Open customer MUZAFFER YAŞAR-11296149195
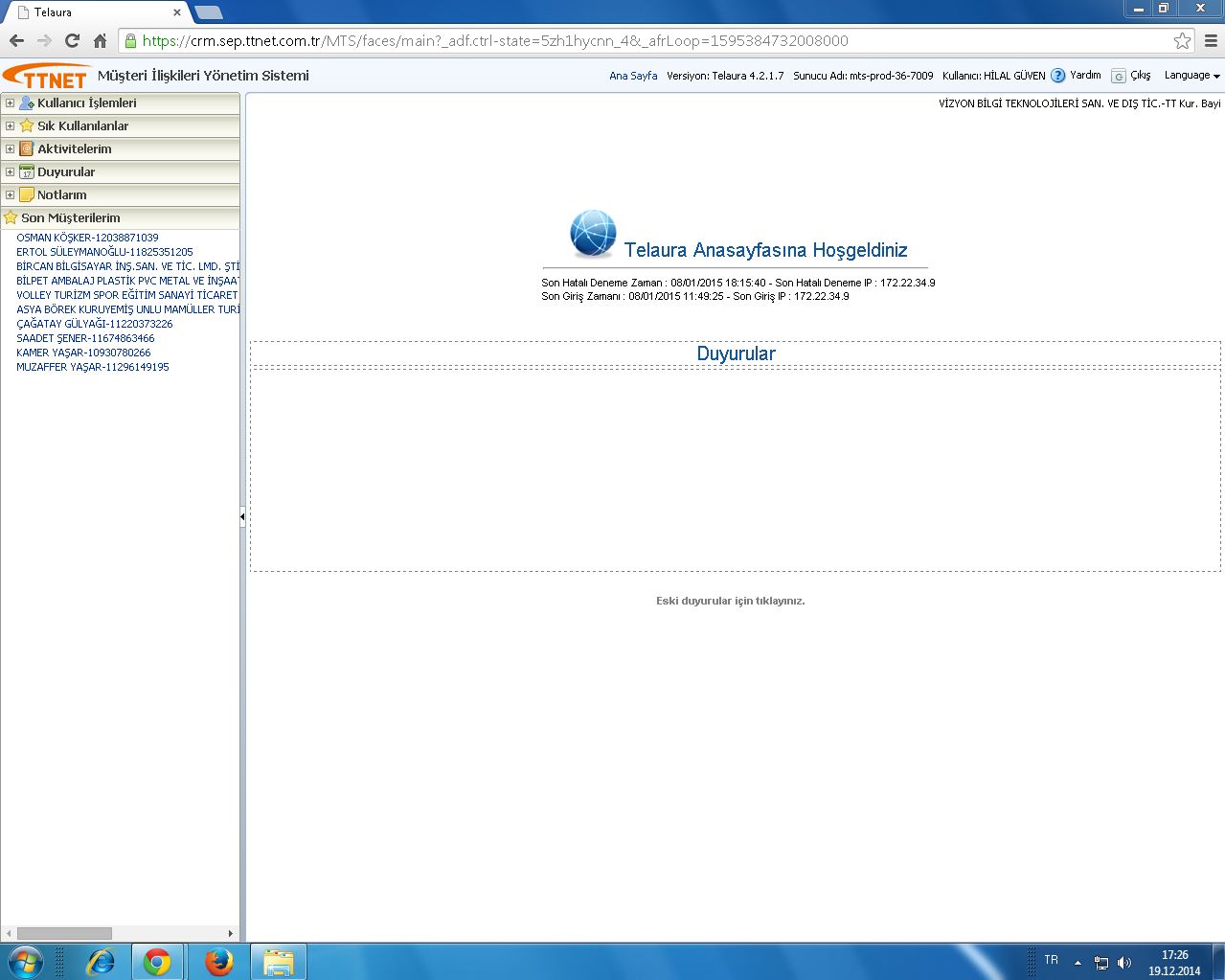 point(93,367)
